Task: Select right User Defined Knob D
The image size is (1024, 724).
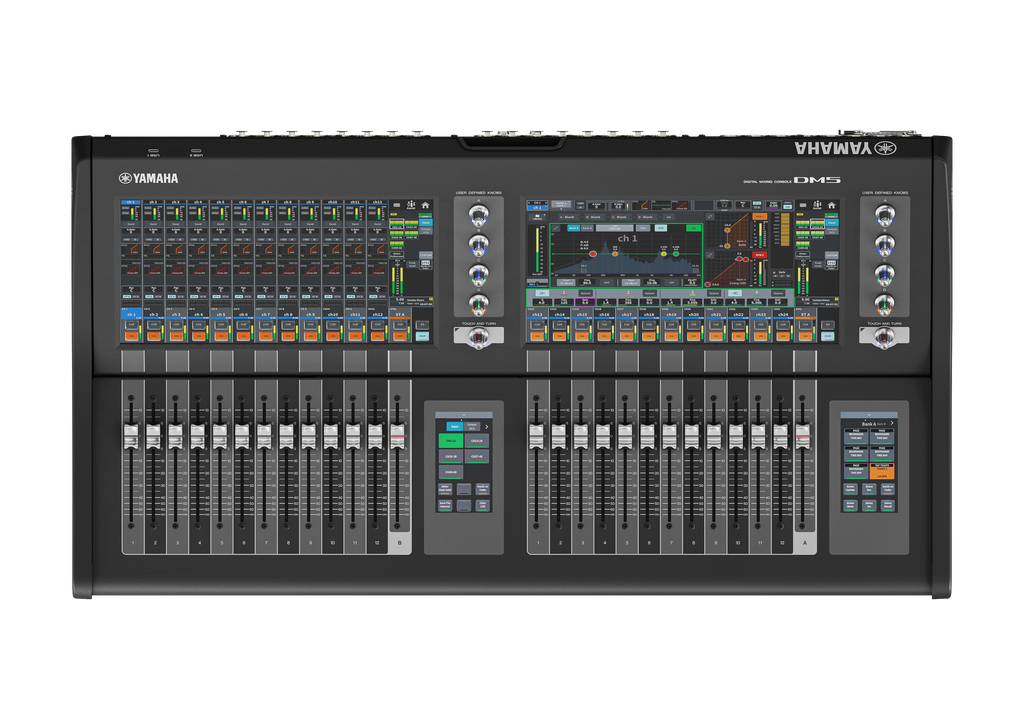Action: [885, 304]
